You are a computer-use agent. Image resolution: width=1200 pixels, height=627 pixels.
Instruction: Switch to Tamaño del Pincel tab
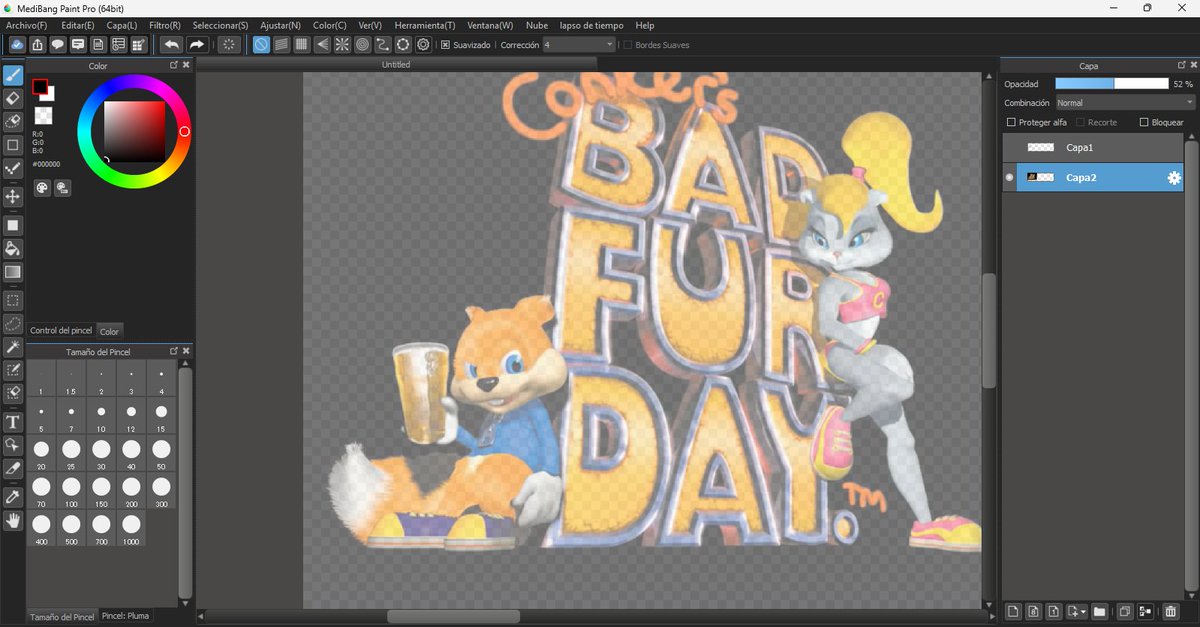point(62,616)
